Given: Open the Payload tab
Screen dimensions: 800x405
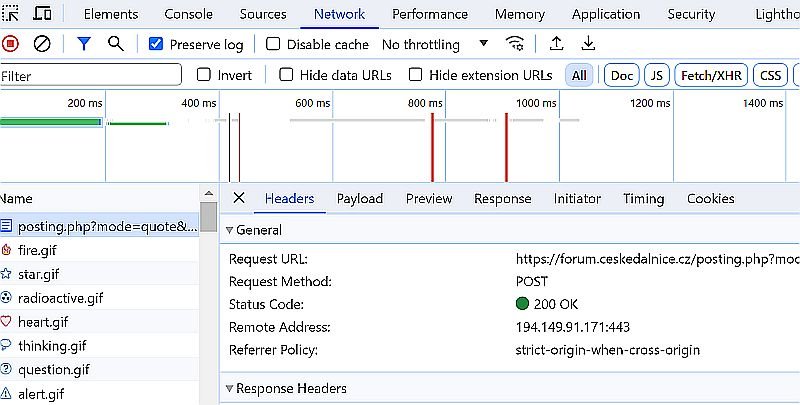Looking at the screenshot, I should [359, 199].
